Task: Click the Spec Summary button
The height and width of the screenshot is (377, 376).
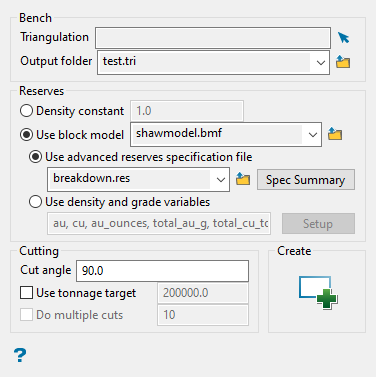Action: pyautogui.click(x=306, y=180)
